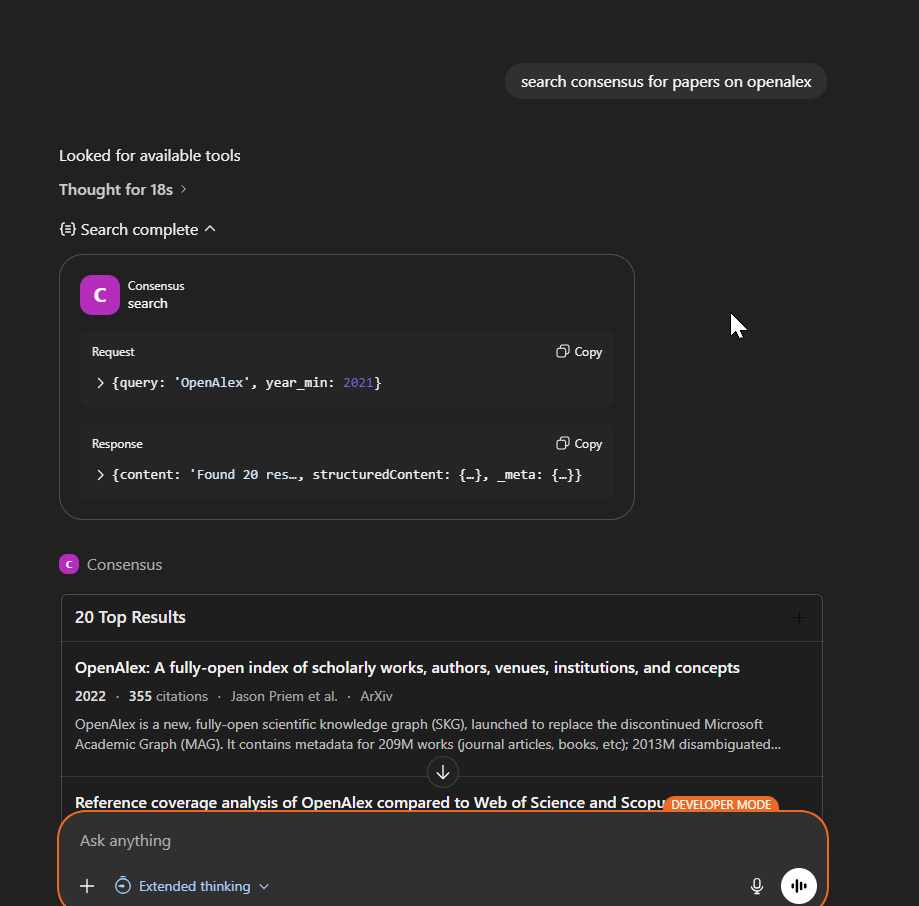Click the Extended thinking clock icon
This screenshot has height=906, width=919.
click(123, 886)
